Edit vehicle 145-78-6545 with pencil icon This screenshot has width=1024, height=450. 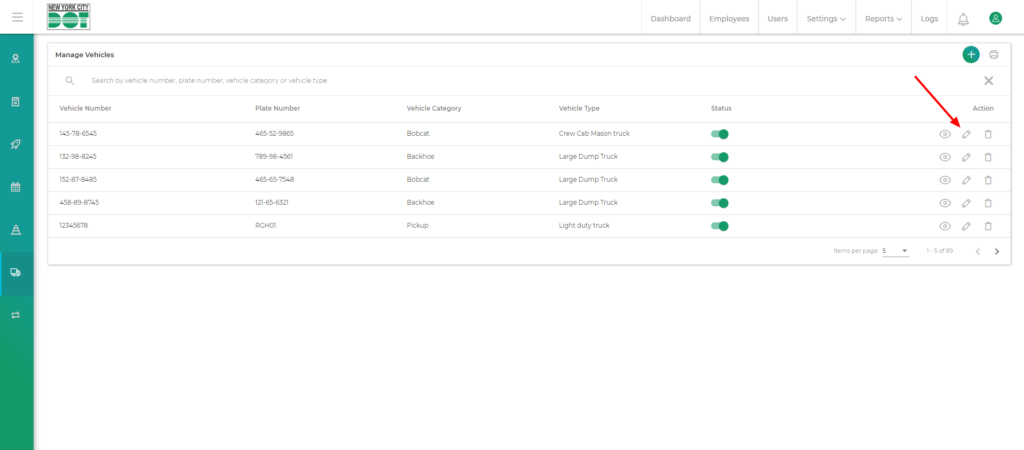(x=966, y=134)
